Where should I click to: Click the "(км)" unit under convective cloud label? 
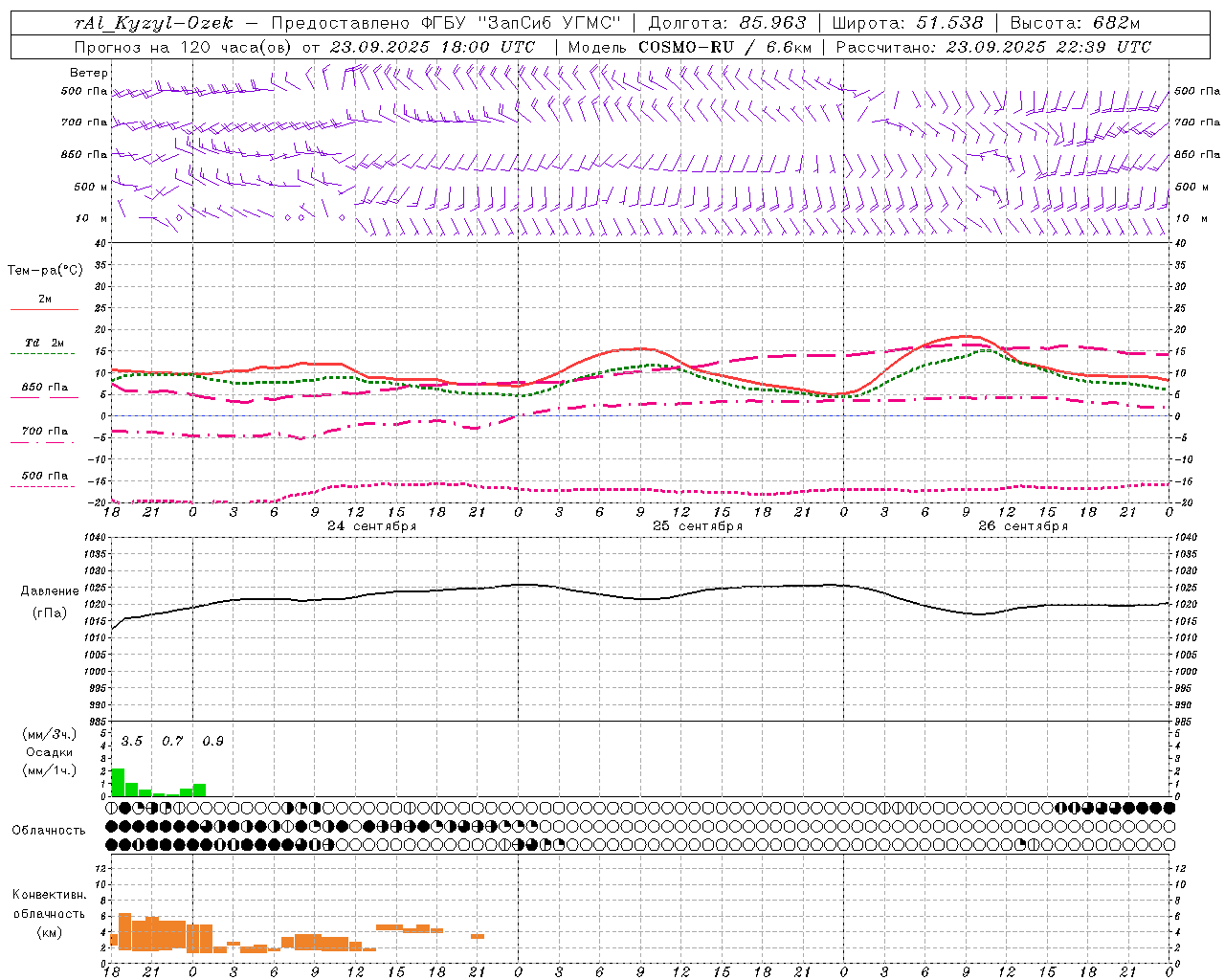tap(49, 932)
